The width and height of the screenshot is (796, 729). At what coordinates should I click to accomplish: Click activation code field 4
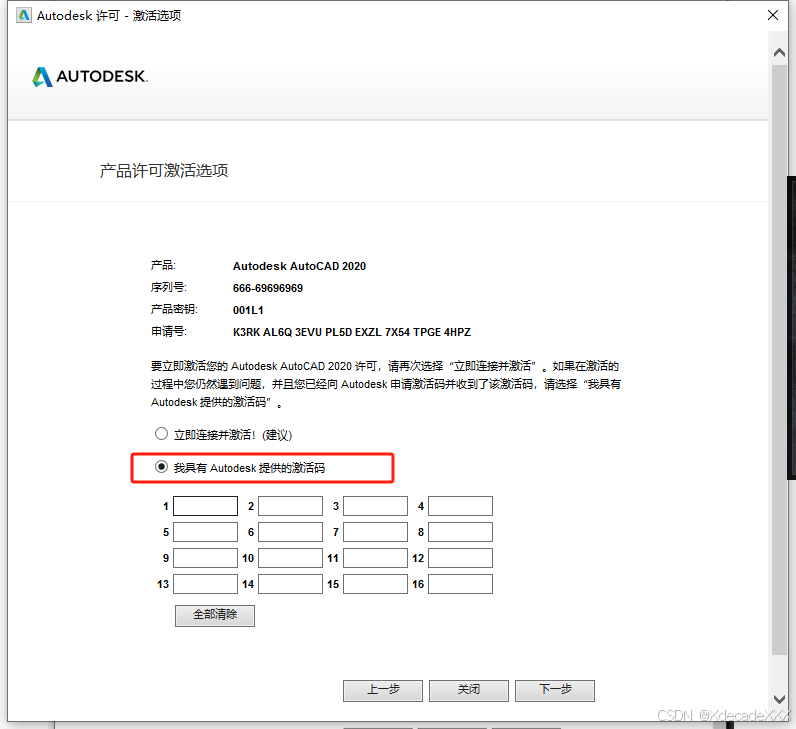pos(460,506)
